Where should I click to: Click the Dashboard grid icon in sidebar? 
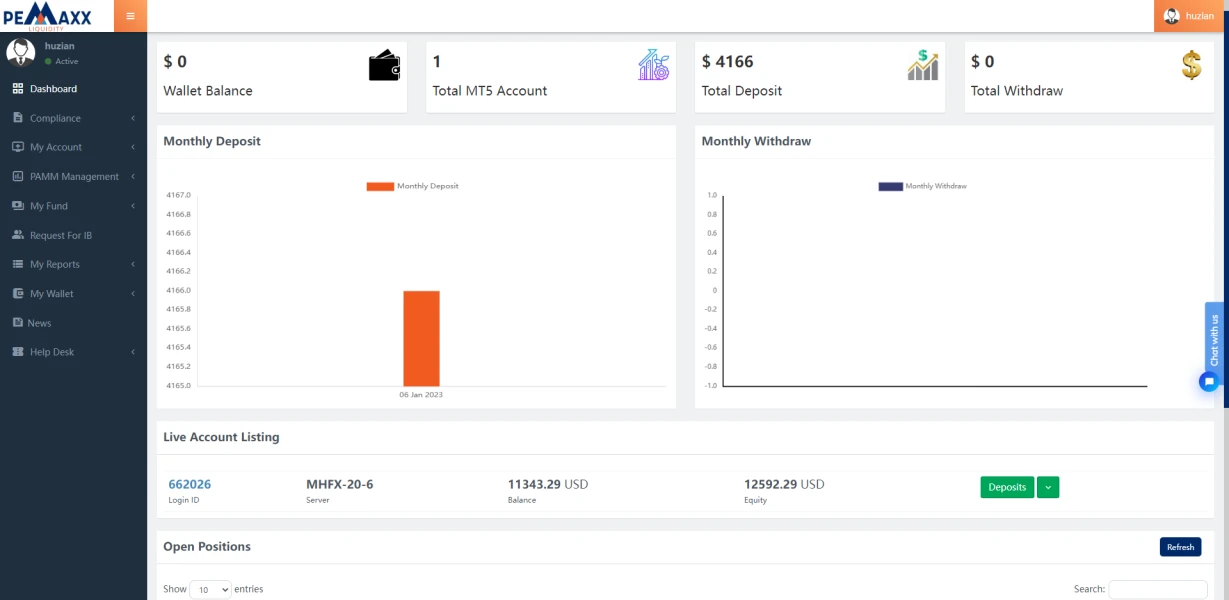(18, 89)
